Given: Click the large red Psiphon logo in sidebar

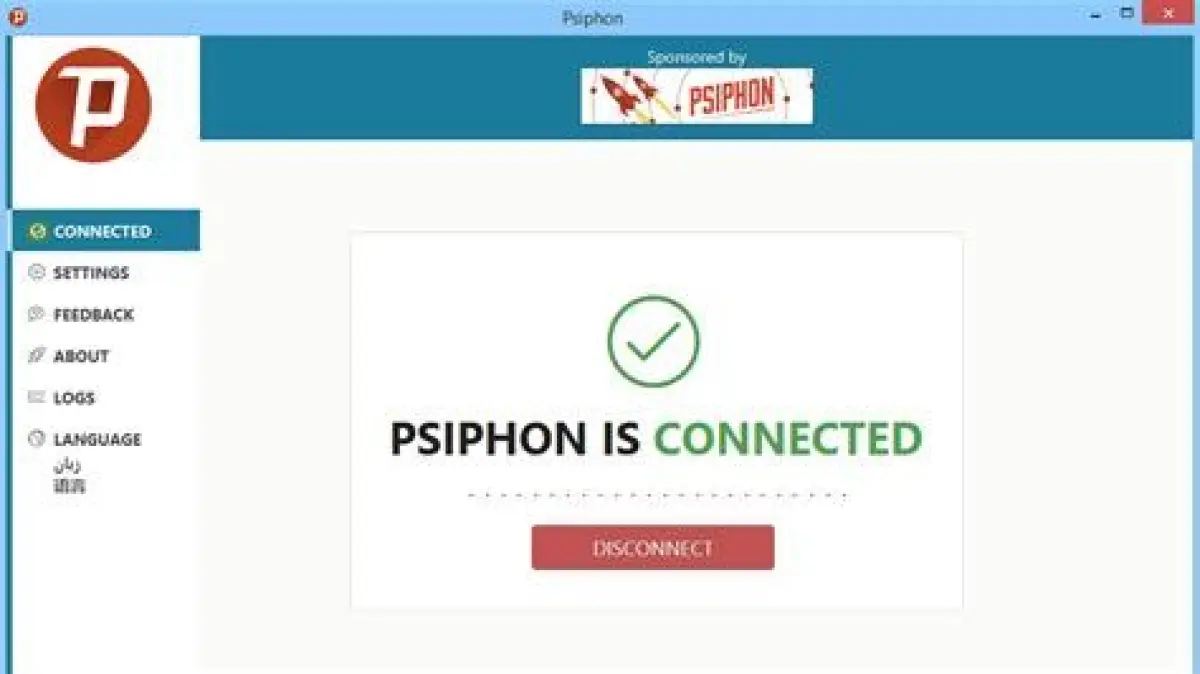Looking at the screenshot, I should click(93, 104).
